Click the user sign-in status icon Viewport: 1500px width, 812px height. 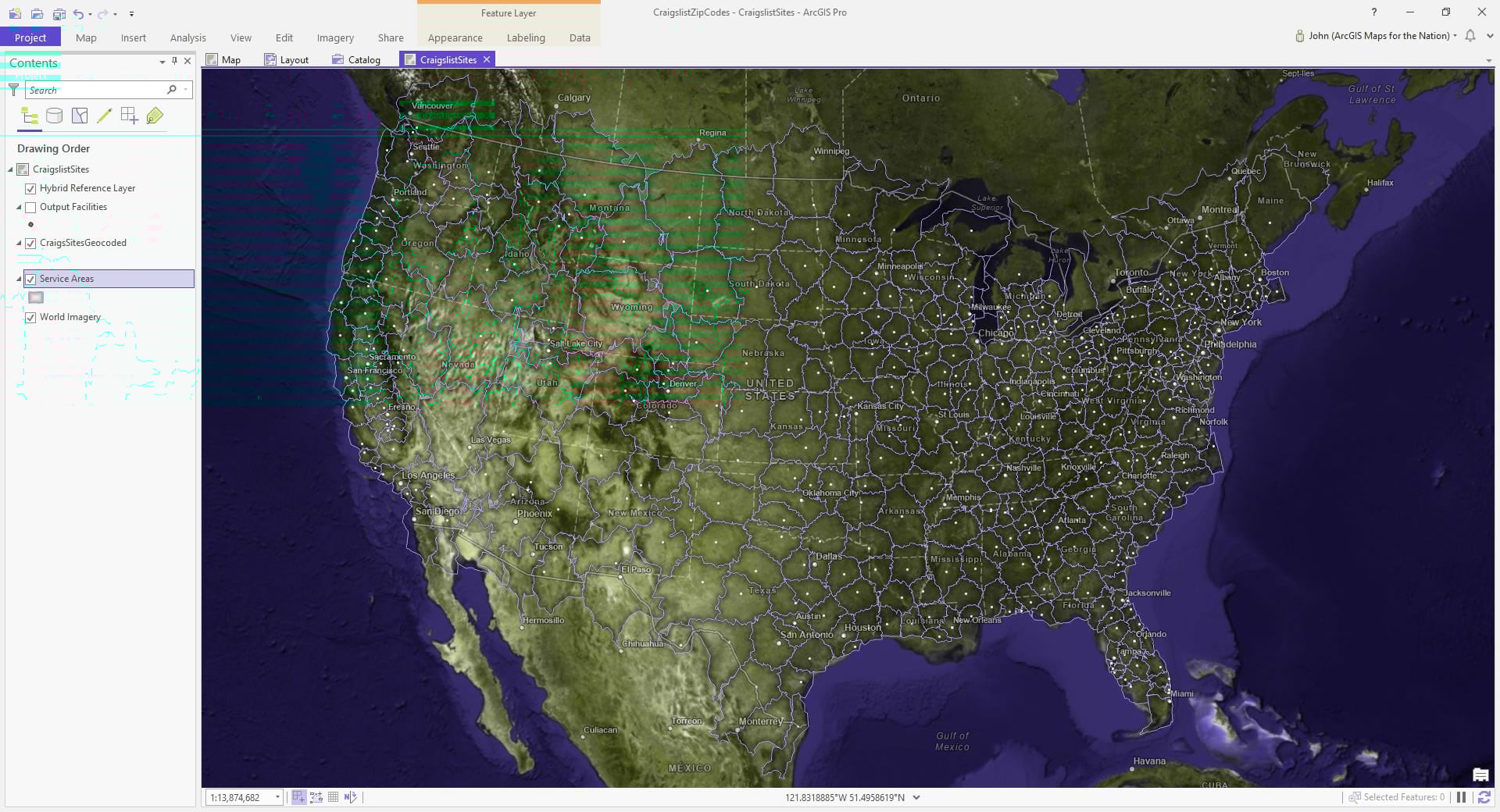tap(1300, 36)
